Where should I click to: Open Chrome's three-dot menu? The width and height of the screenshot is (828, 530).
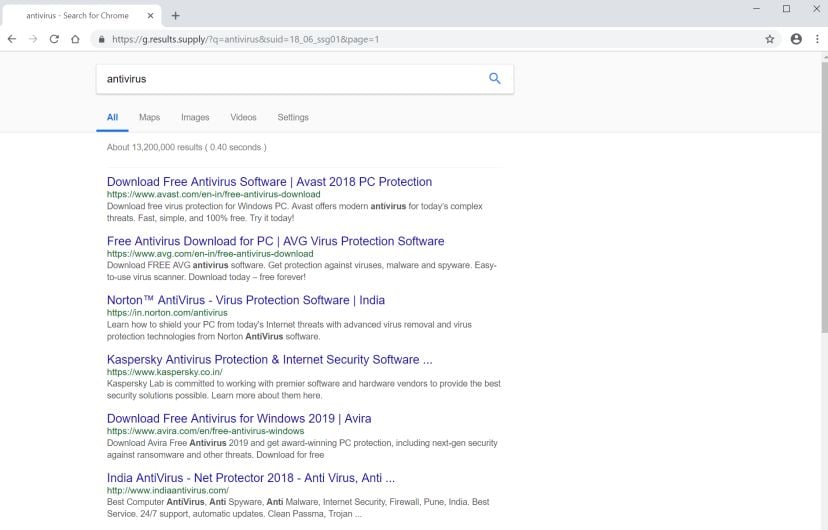click(817, 39)
